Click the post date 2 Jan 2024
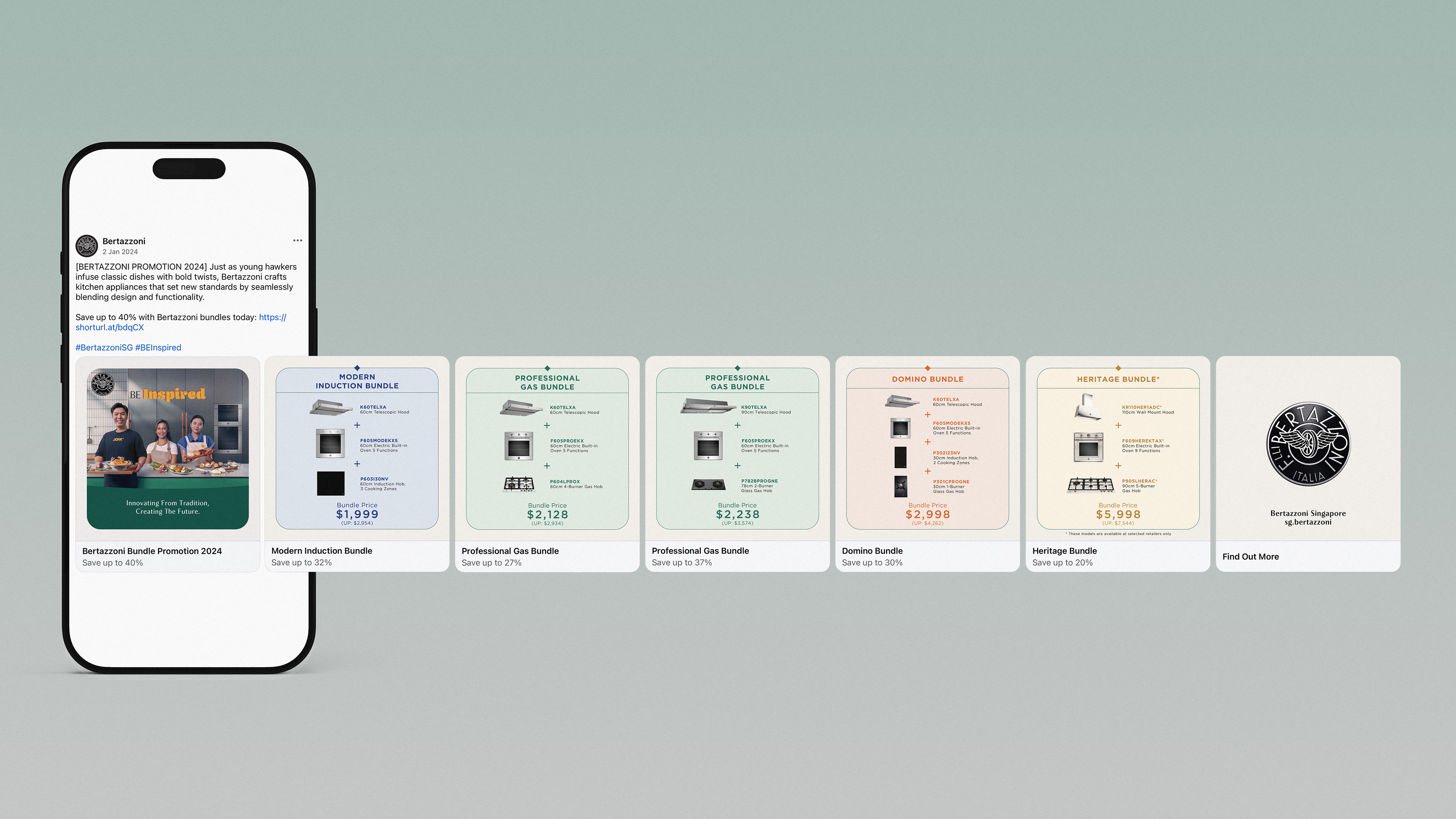Image resolution: width=1456 pixels, height=819 pixels. pos(120,252)
